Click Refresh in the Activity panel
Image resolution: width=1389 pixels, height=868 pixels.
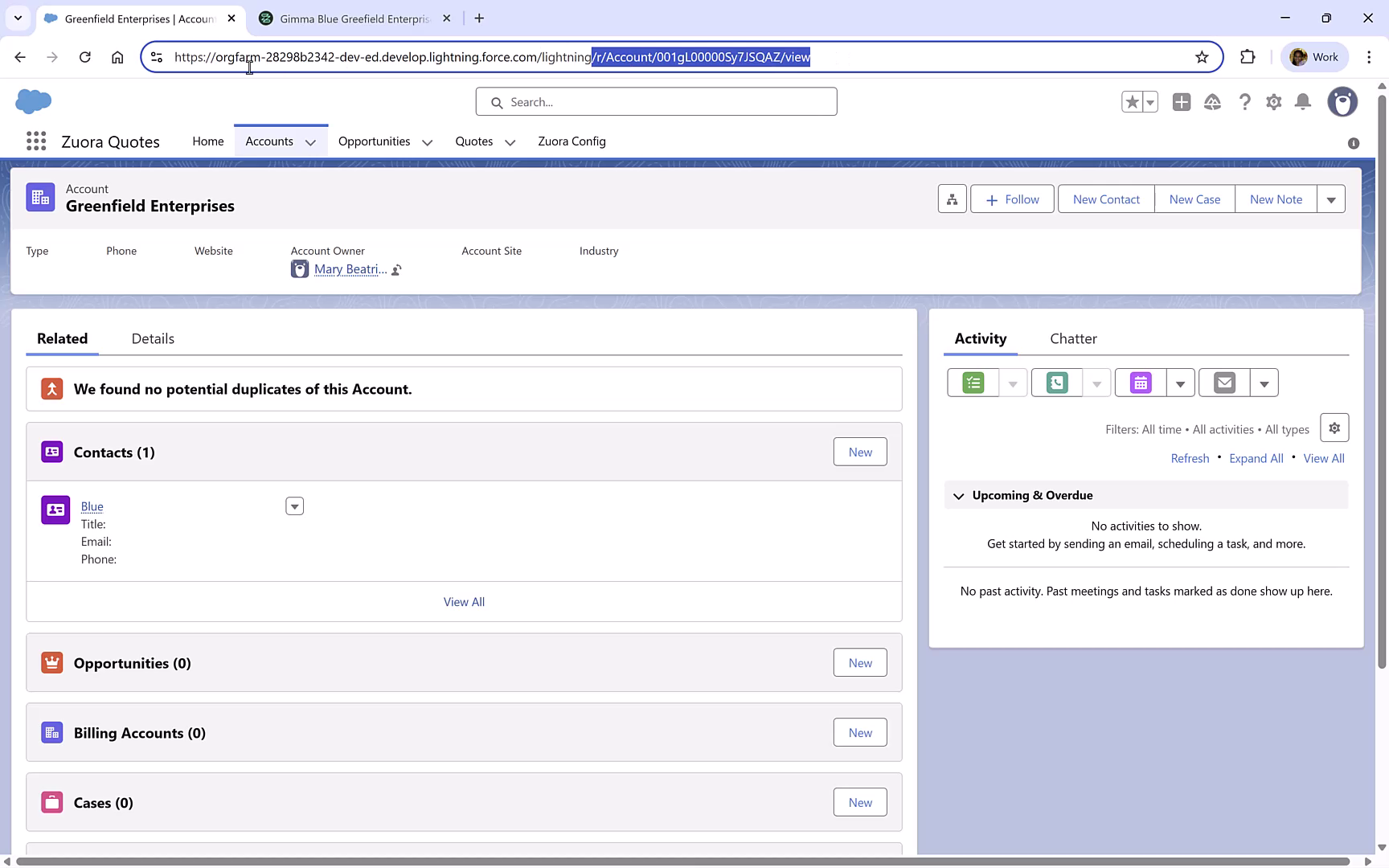1190,458
